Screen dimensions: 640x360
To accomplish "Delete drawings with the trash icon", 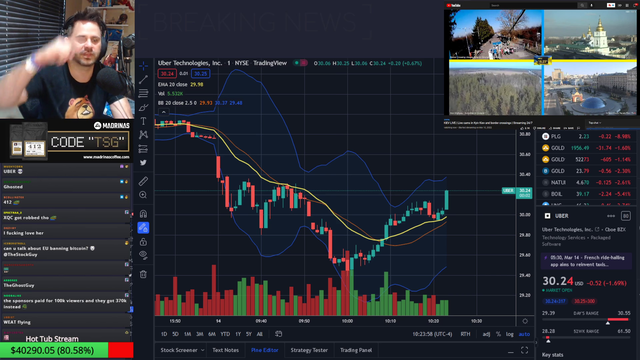I will (x=143, y=274).
